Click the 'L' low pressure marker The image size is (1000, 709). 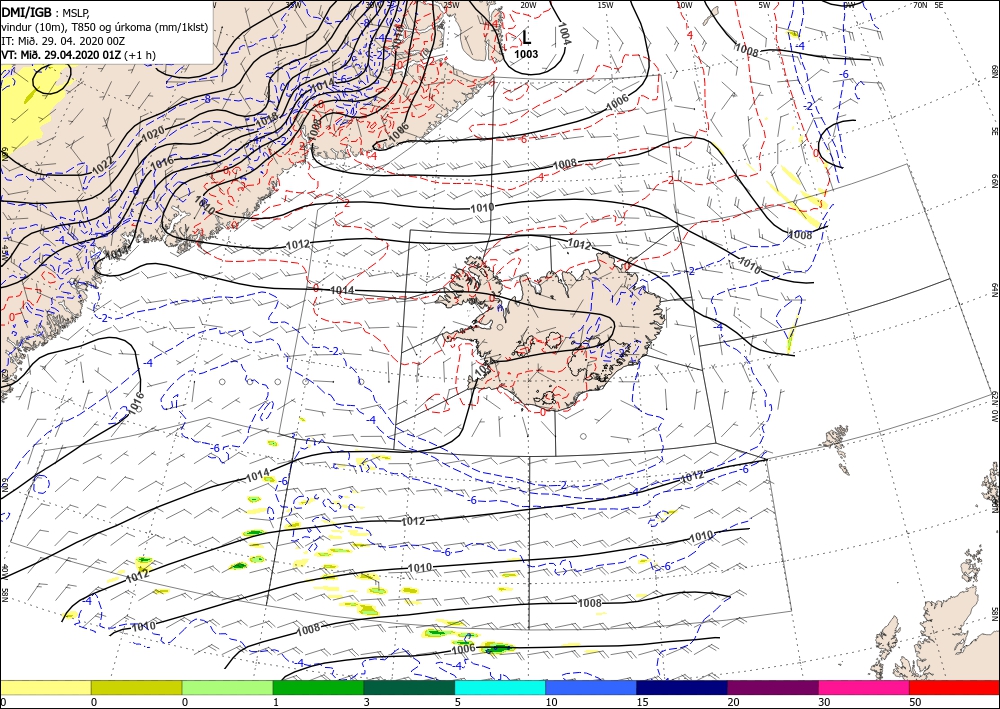[526, 38]
